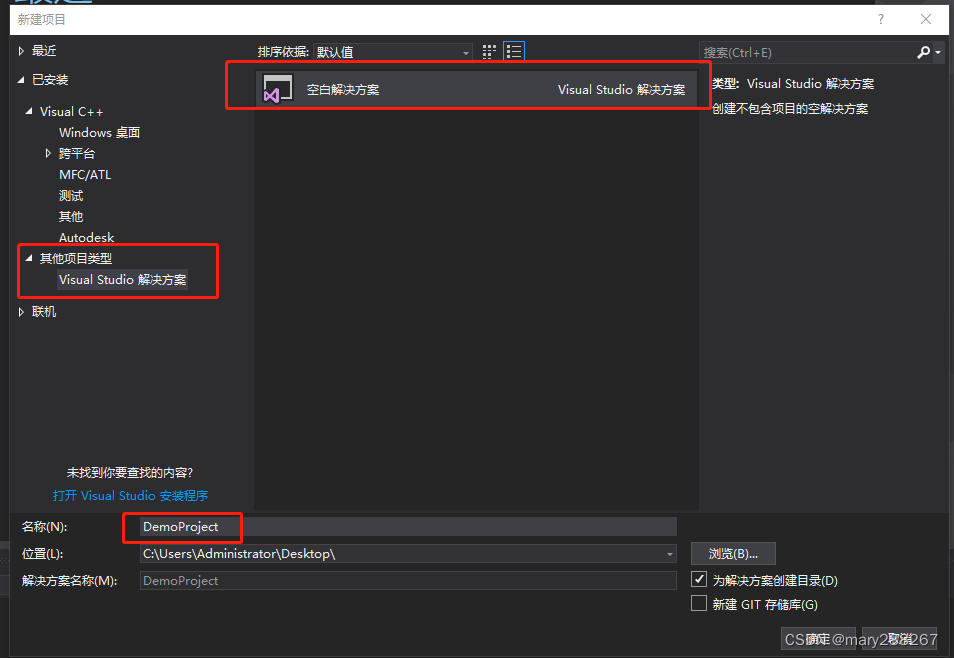Viewport: 954px width, 658px height.
Task: Switch templates to small icons view
Action: (x=488, y=51)
